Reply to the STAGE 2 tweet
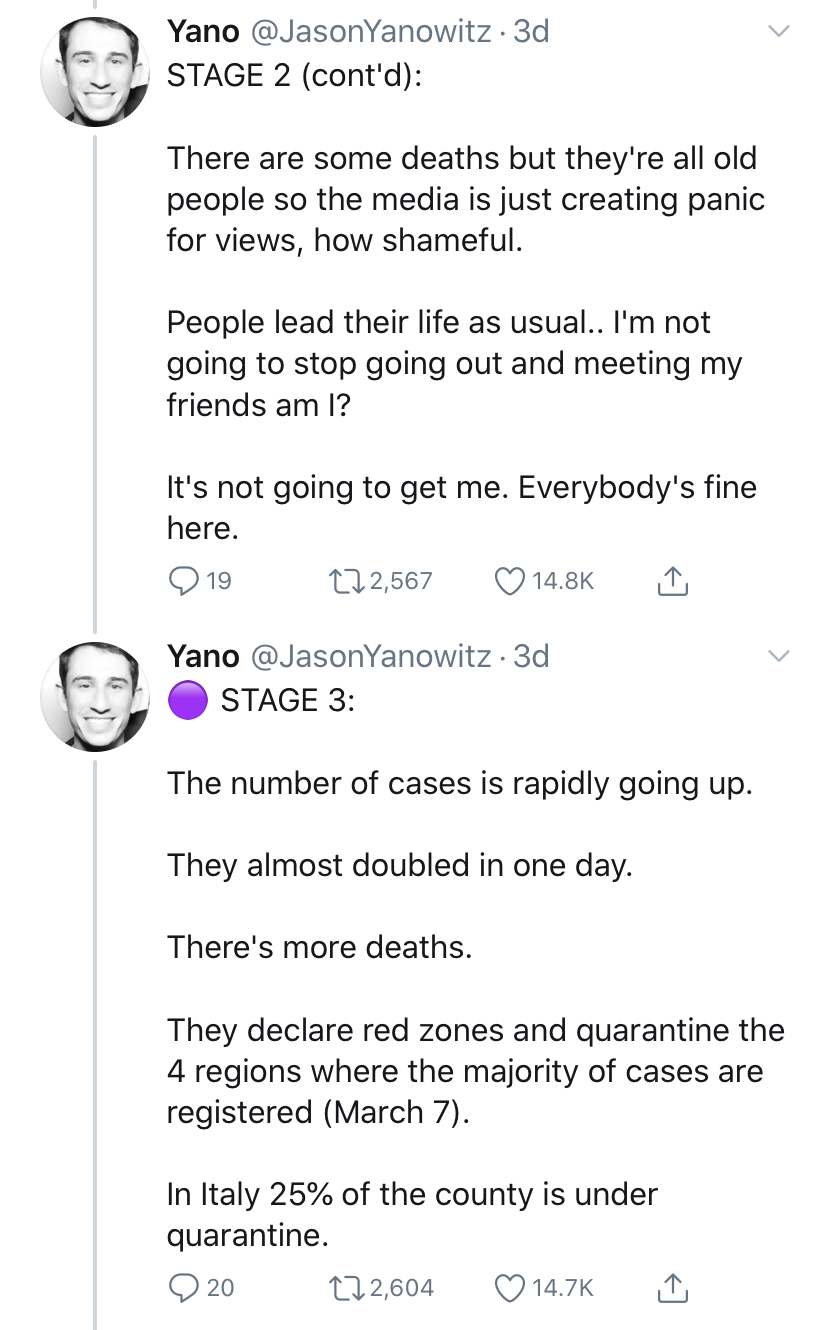 pos(184,580)
